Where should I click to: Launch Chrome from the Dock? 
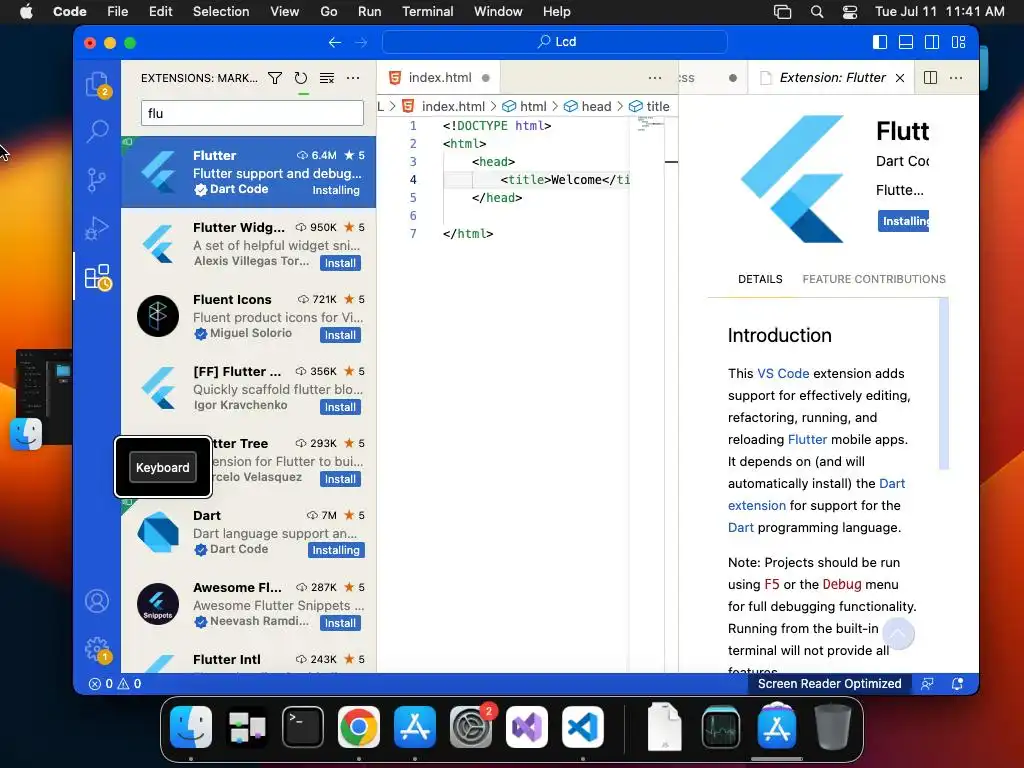tap(359, 727)
